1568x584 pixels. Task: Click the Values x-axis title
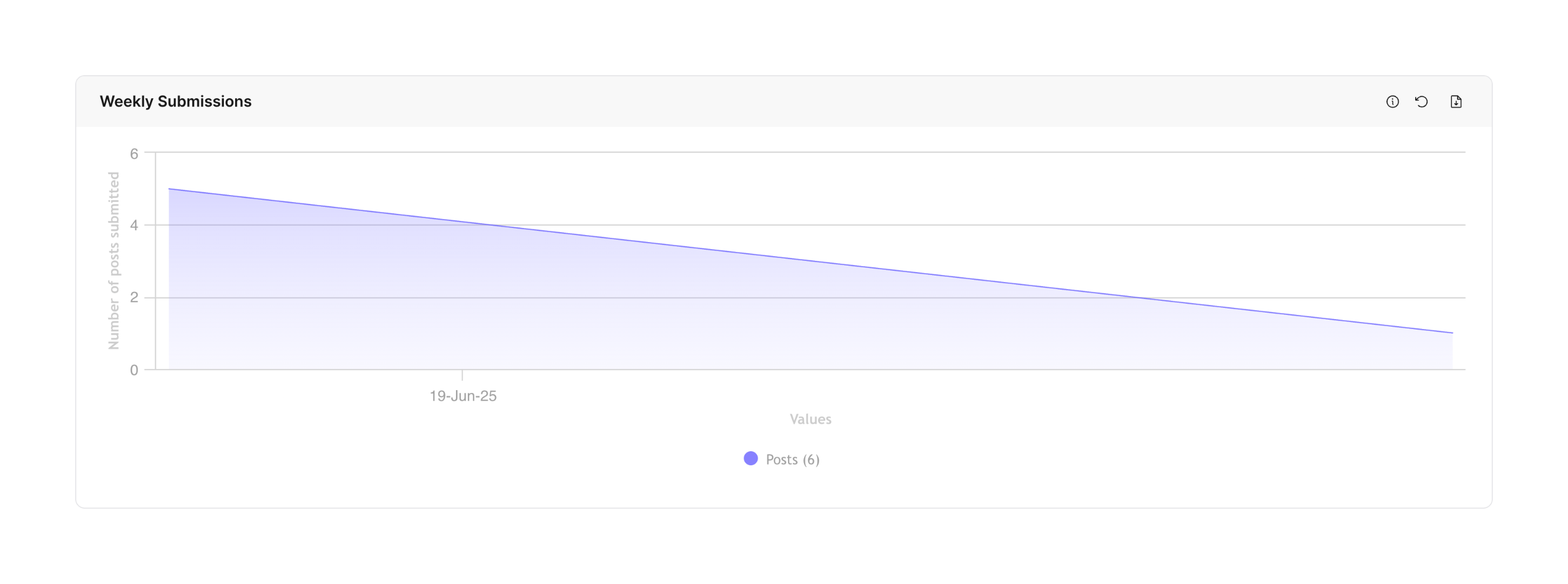(810, 419)
